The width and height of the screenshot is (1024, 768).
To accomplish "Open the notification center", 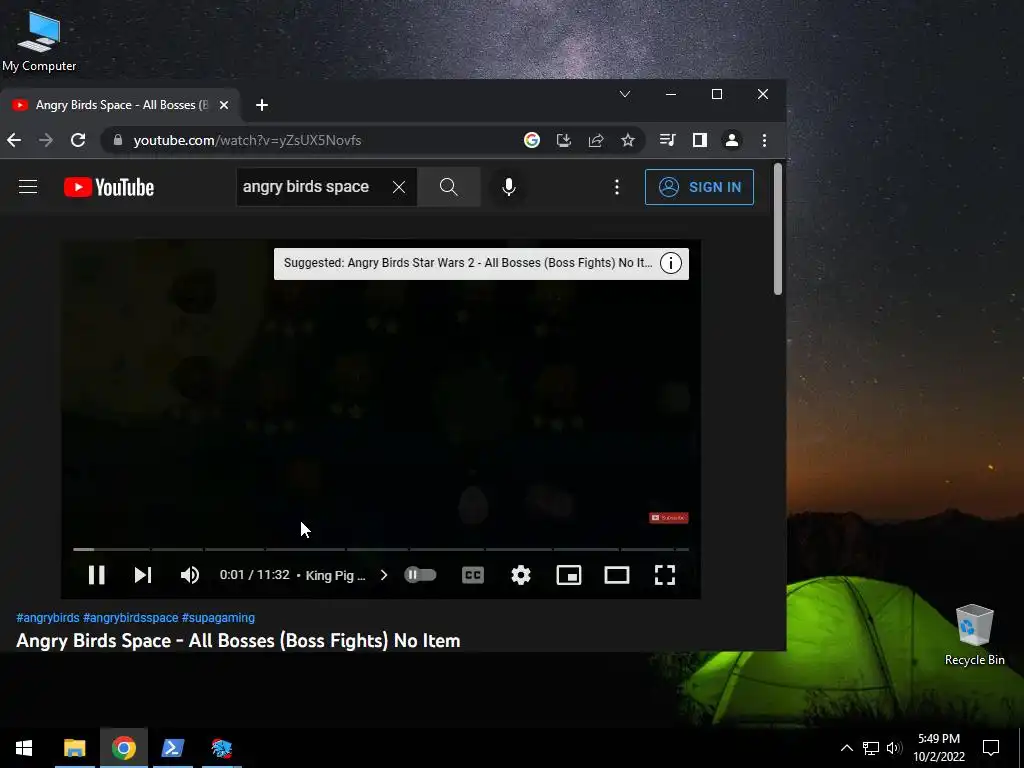I will 991,748.
